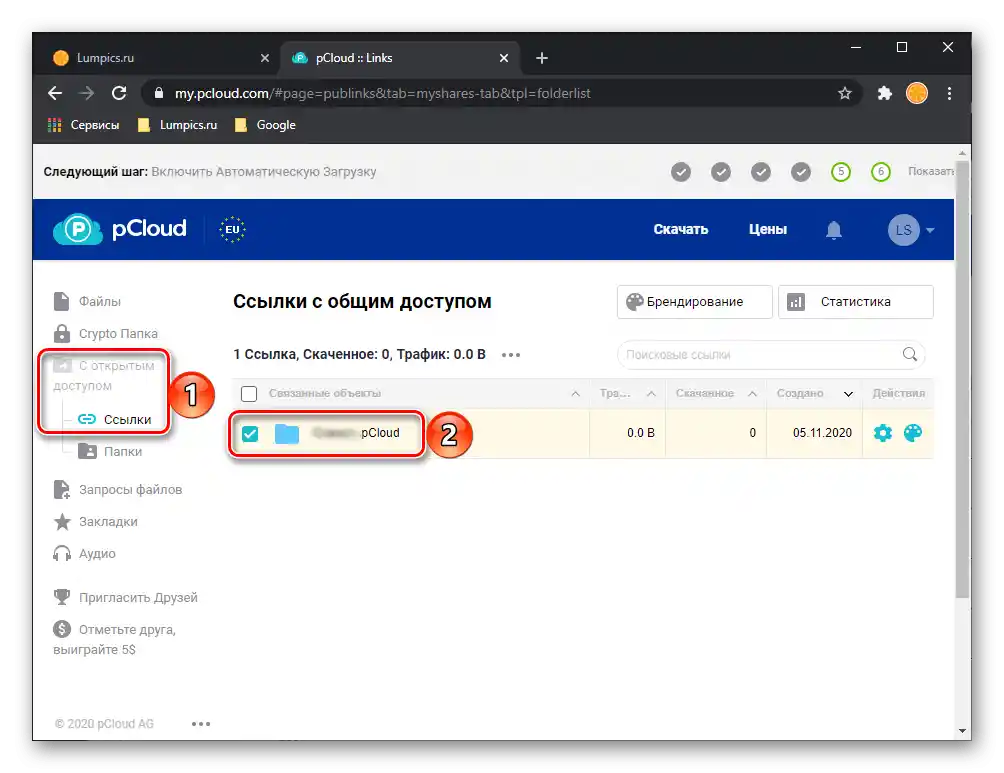The height and width of the screenshot is (773, 1004).
Task: Open a new browser tab
Action: point(542,58)
